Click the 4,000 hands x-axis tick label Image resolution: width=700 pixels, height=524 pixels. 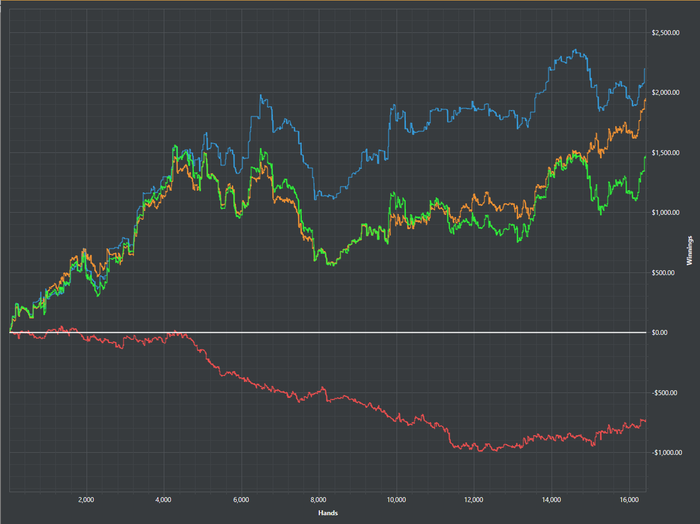coord(163,499)
